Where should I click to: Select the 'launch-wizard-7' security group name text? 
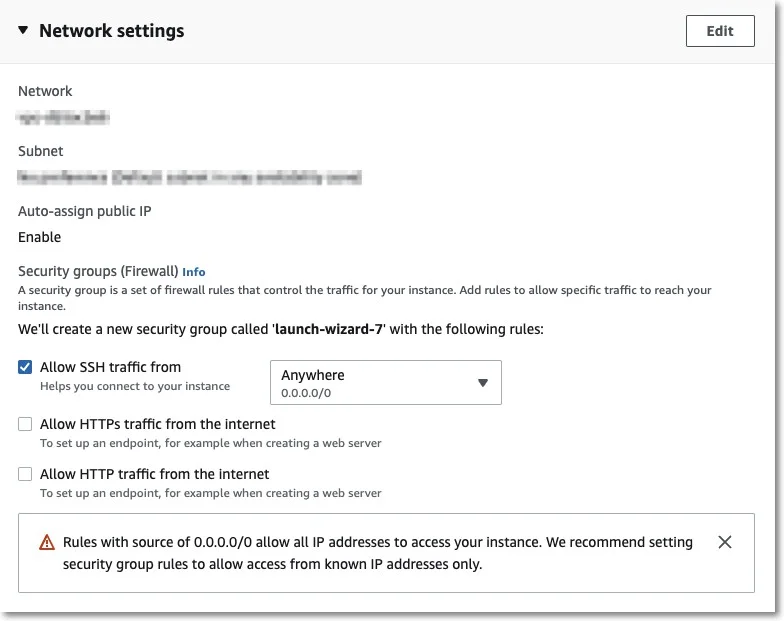(329, 329)
